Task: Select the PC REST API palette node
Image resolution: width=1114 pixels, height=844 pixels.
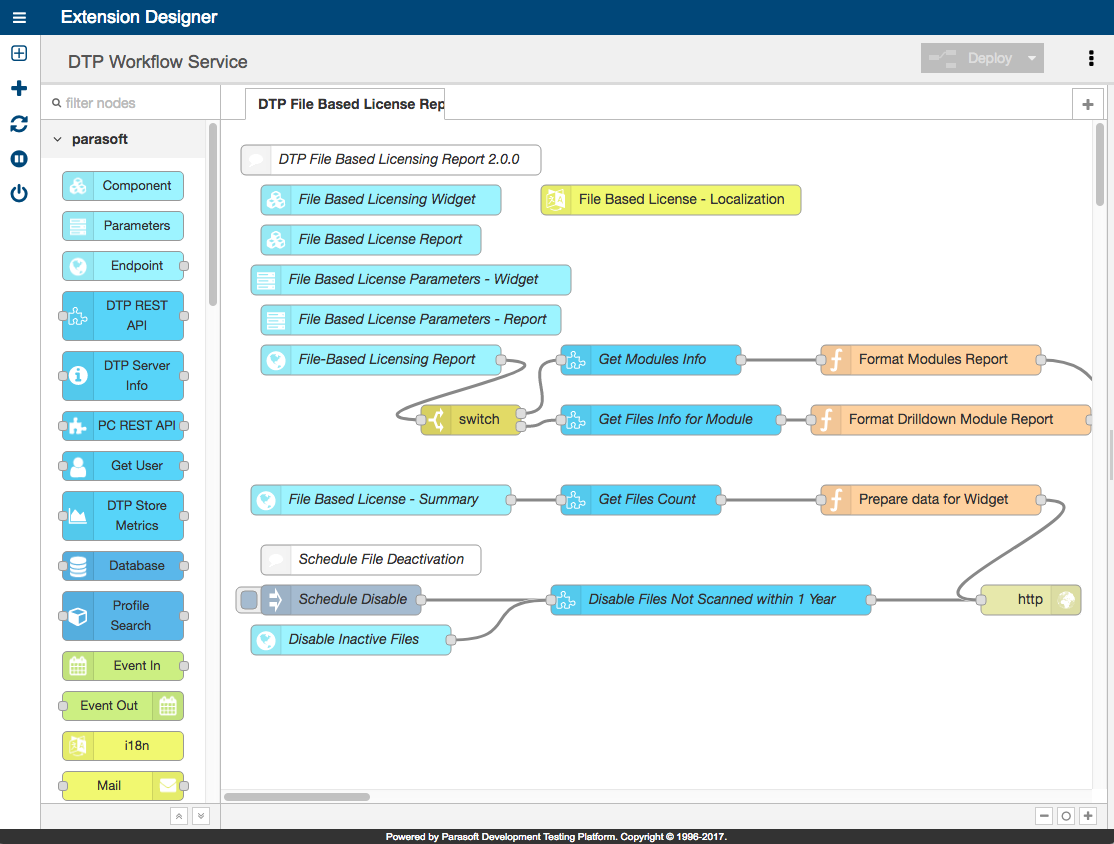Action: click(123, 426)
